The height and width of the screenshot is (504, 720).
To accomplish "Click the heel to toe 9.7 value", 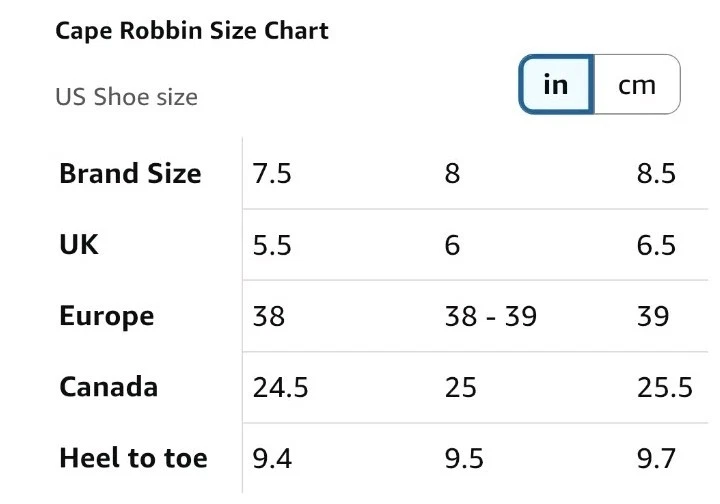I will point(656,458).
